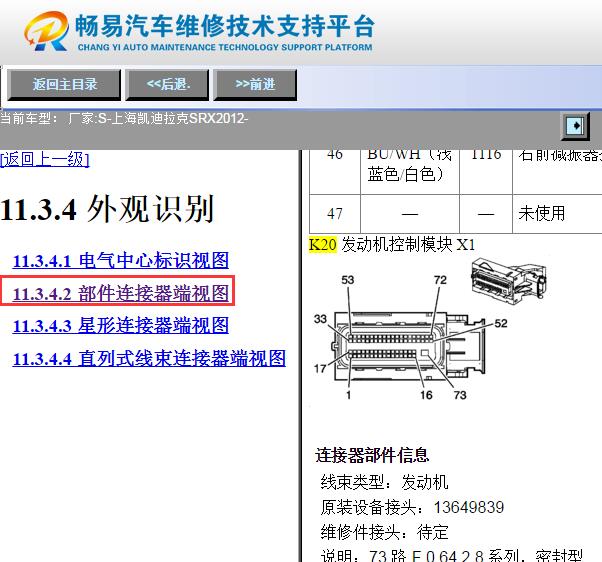Click the arrow icon beside vehicle bar
The height and width of the screenshot is (562, 602).
(575, 126)
